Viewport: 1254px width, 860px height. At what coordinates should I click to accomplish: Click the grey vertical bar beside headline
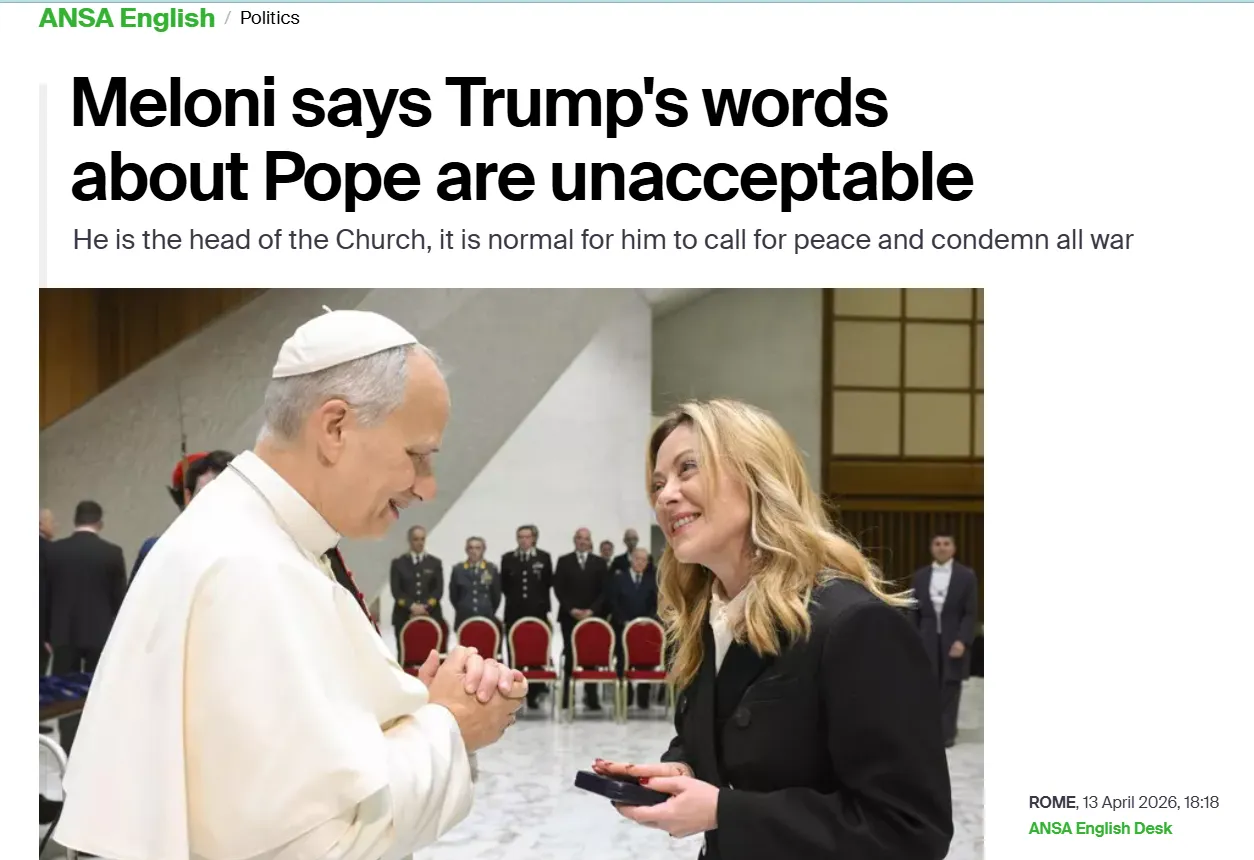point(43,185)
